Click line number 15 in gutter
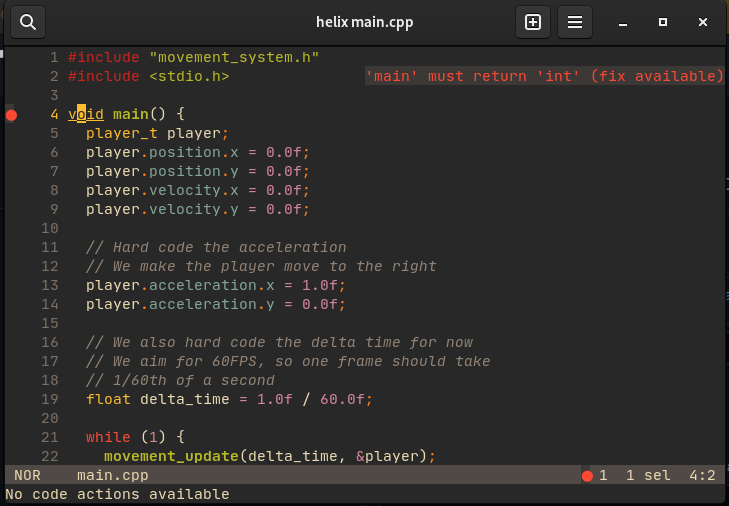The width and height of the screenshot is (729, 506). click(x=50, y=323)
